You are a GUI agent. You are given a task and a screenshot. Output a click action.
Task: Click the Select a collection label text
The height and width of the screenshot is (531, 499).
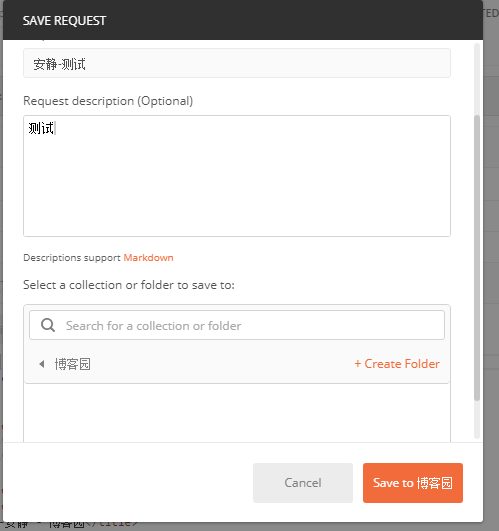pyautogui.click(x=129, y=285)
